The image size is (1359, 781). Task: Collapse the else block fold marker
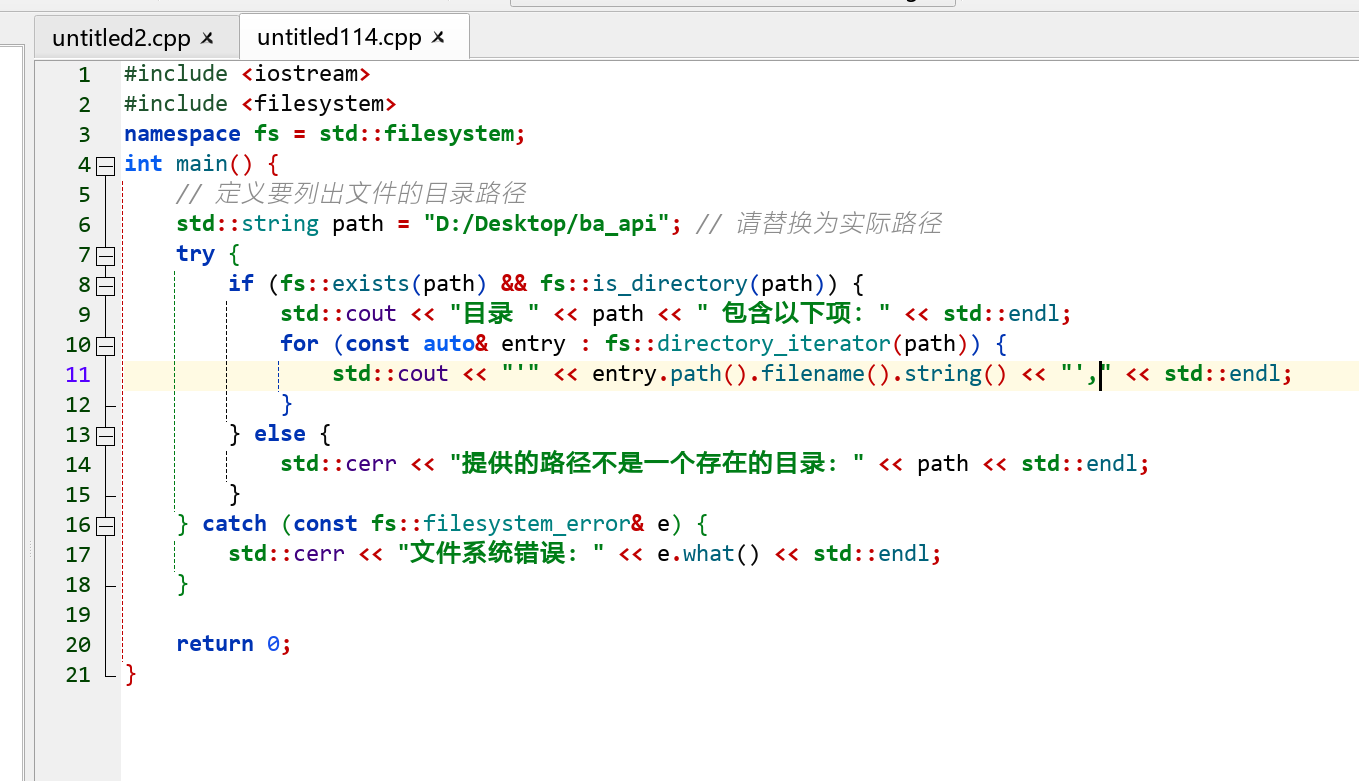click(106, 434)
